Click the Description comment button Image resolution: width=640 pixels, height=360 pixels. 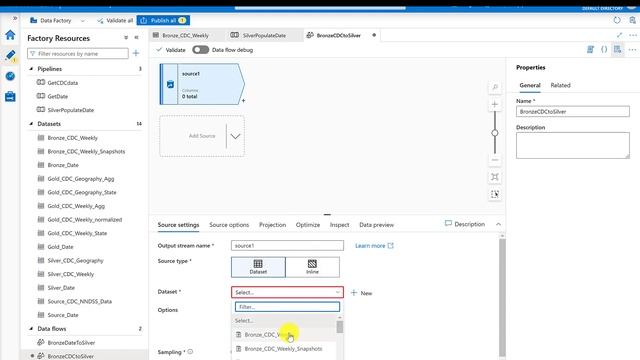pos(465,224)
